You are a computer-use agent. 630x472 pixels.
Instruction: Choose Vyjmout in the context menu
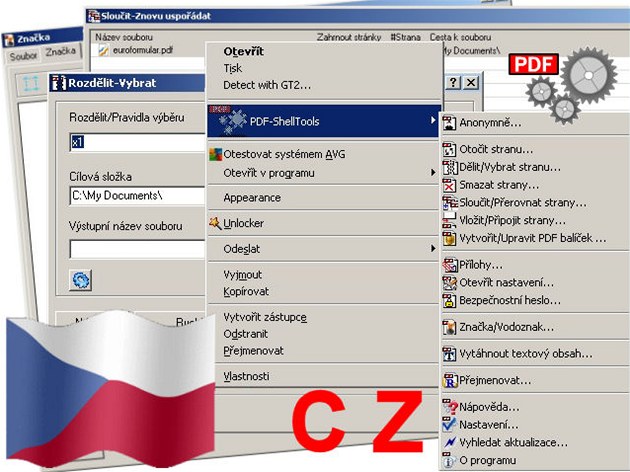click(x=242, y=275)
